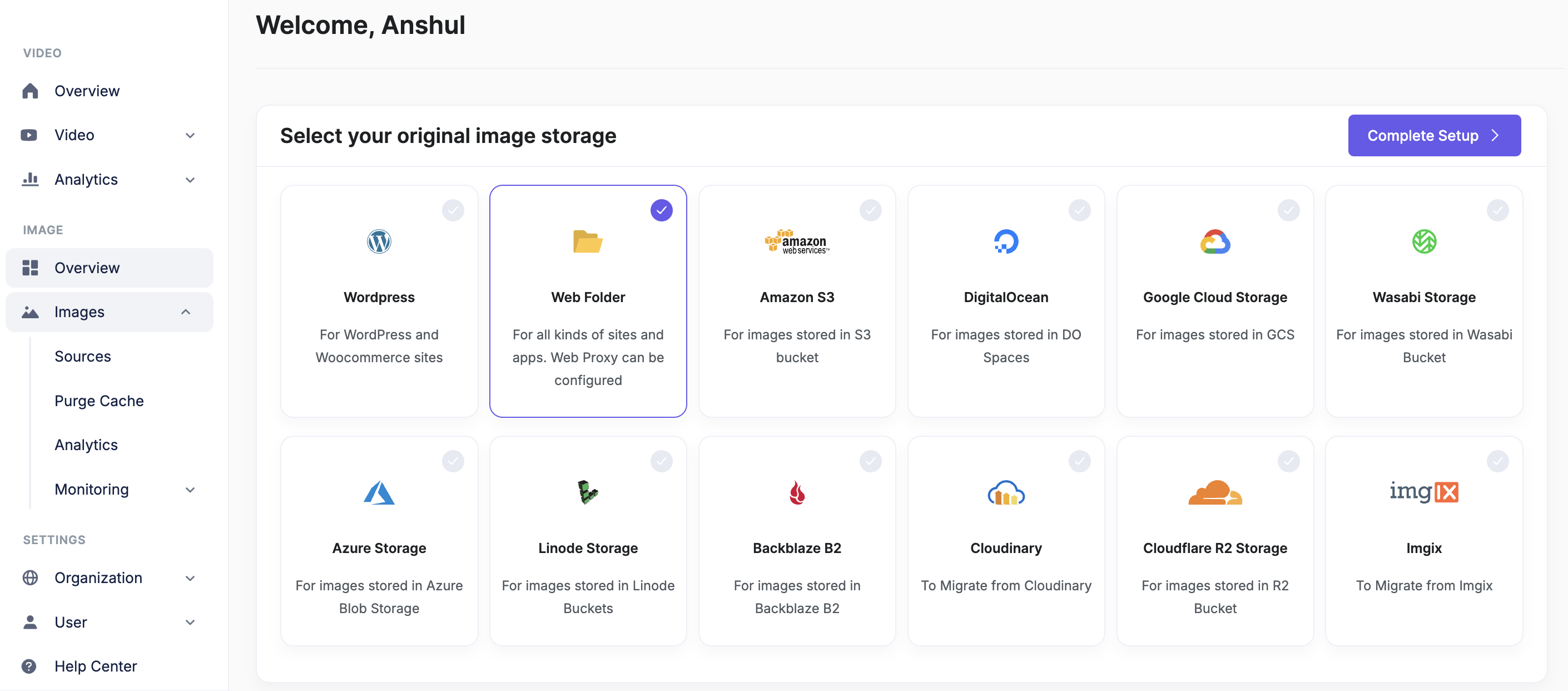Click the bar chart Analytics icon
Image resolution: width=1568 pixels, height=691 pixels.
coord(30,179)
